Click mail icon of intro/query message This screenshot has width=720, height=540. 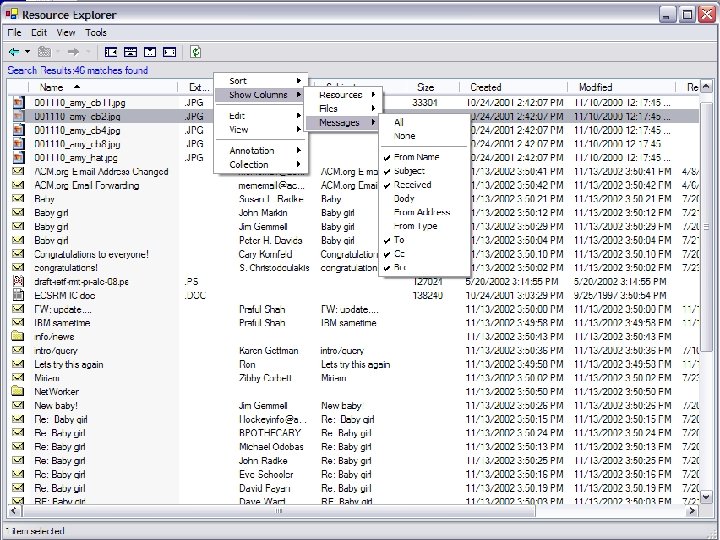pos(18,350)
